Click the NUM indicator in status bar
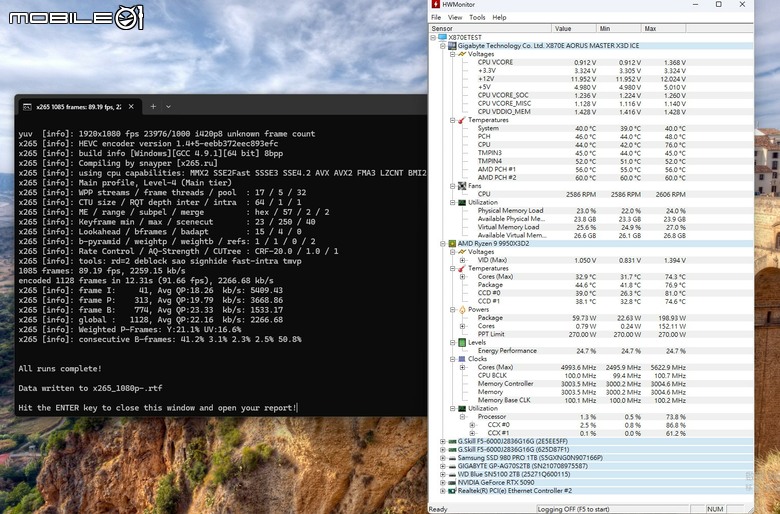This screenshot has height=514, width=780. pyautogui.click(x=715, y=509)
